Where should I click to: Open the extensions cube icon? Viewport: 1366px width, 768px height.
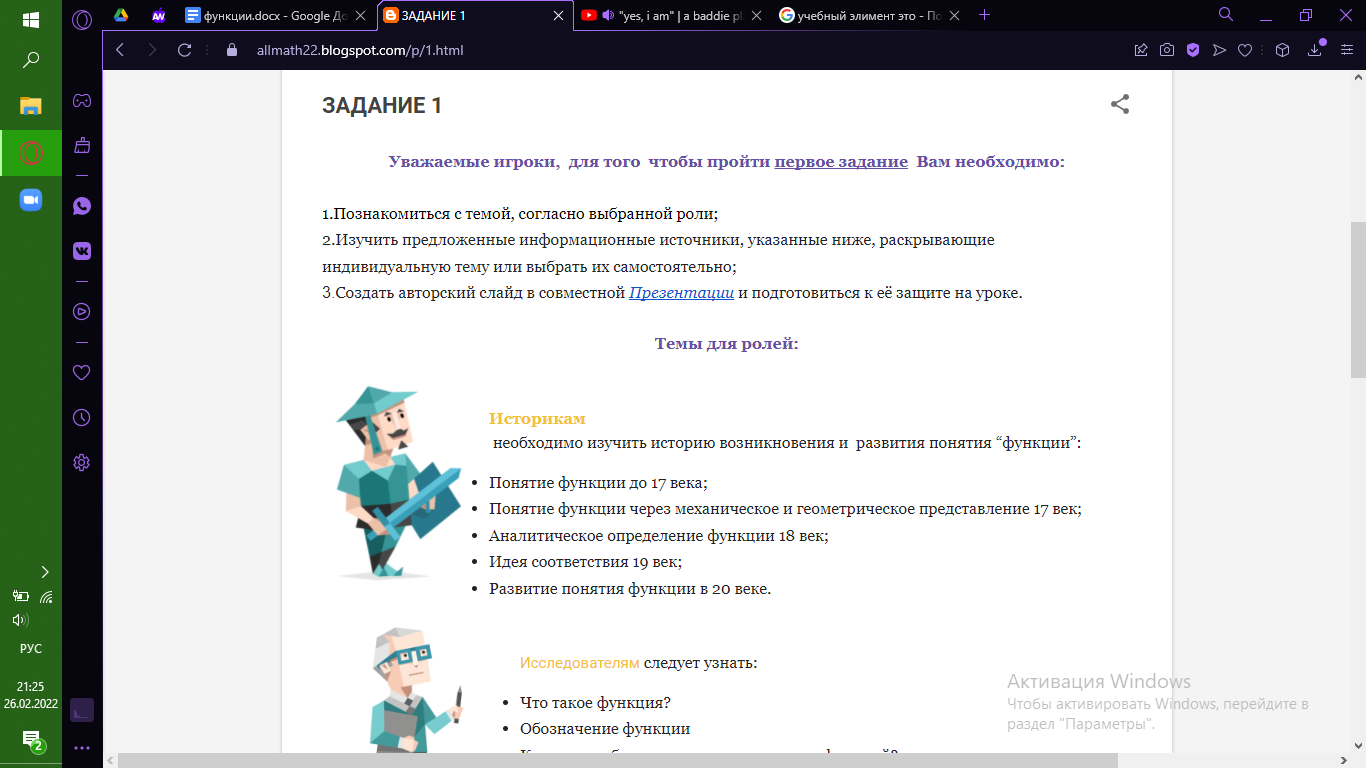pos(1283,50)
